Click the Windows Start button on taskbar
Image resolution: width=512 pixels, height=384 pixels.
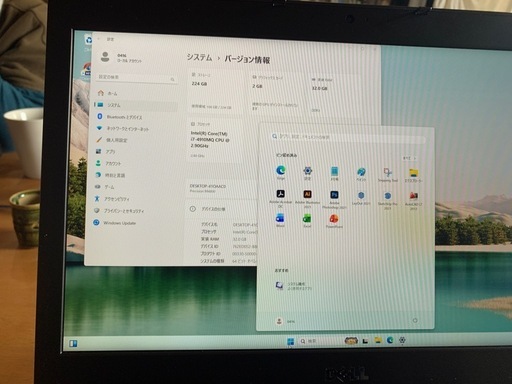[x=290, y=341]
